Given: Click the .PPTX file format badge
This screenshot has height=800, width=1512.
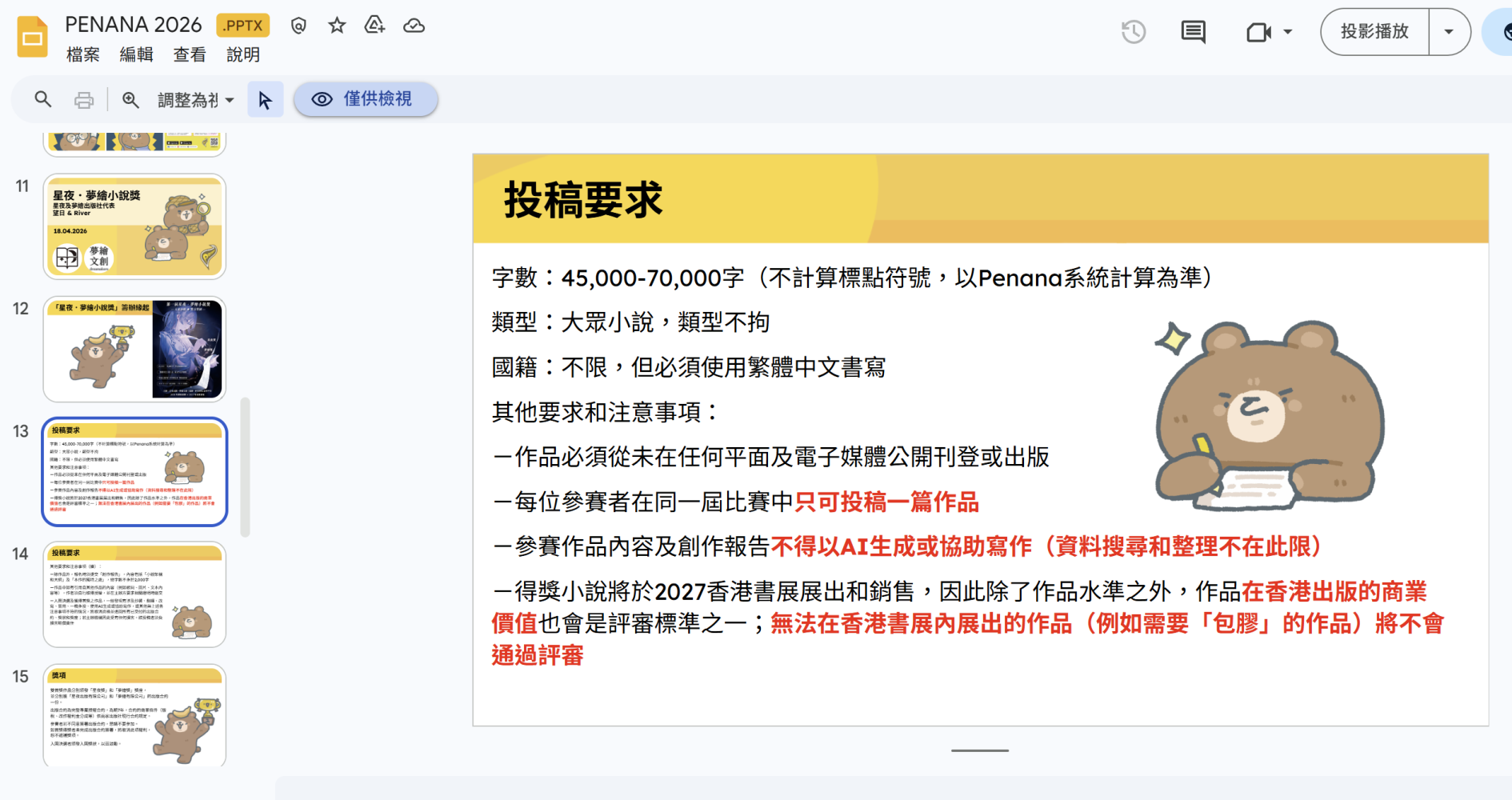Looking at the screenshot, I should pyautogui.click(x=243, y=26).
